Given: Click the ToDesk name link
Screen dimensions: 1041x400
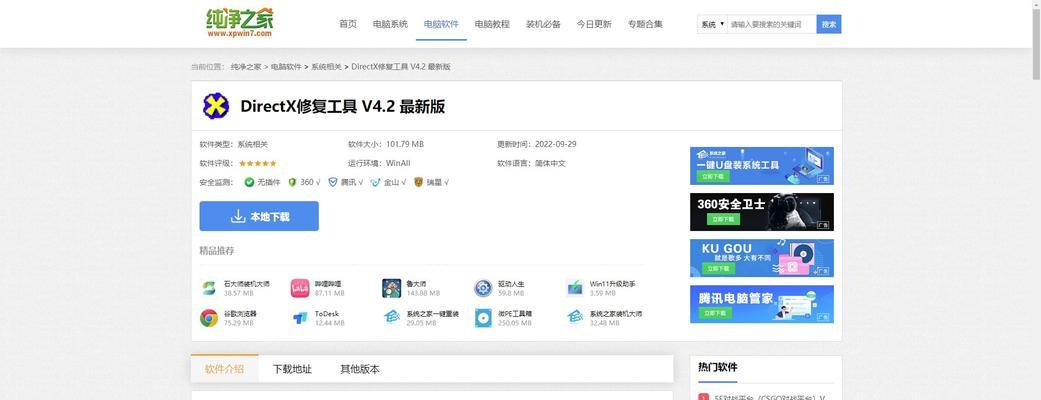Looking at the screenshot, I should pyautogui.click(x=327, y=314).
